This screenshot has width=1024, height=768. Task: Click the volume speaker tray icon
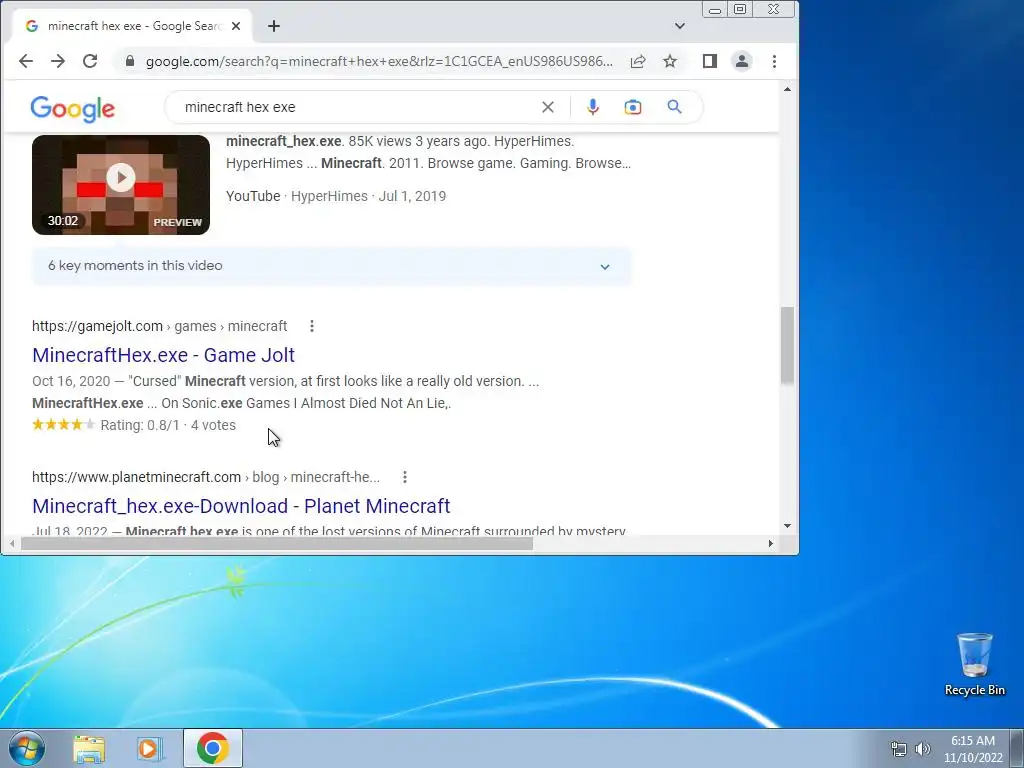click(922, 749)
